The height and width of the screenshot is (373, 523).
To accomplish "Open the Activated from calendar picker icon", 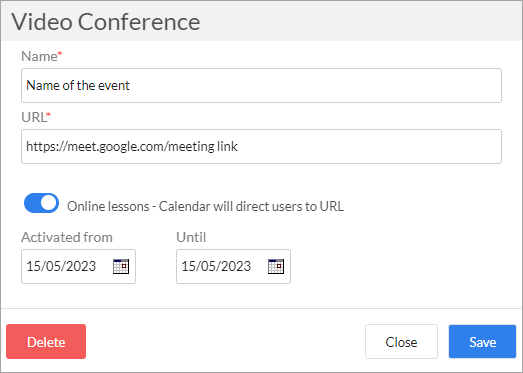I will pos(121,266).
